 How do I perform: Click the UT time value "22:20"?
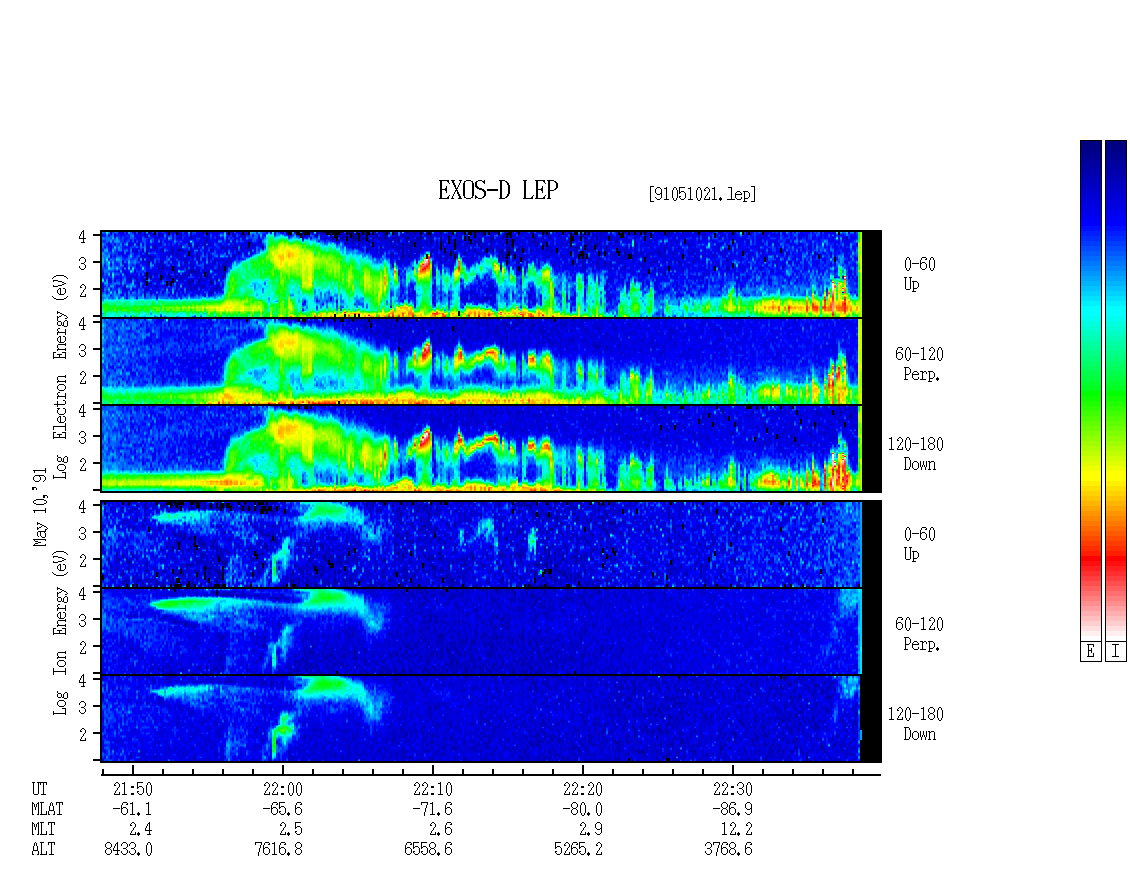[x=582, y=789]
